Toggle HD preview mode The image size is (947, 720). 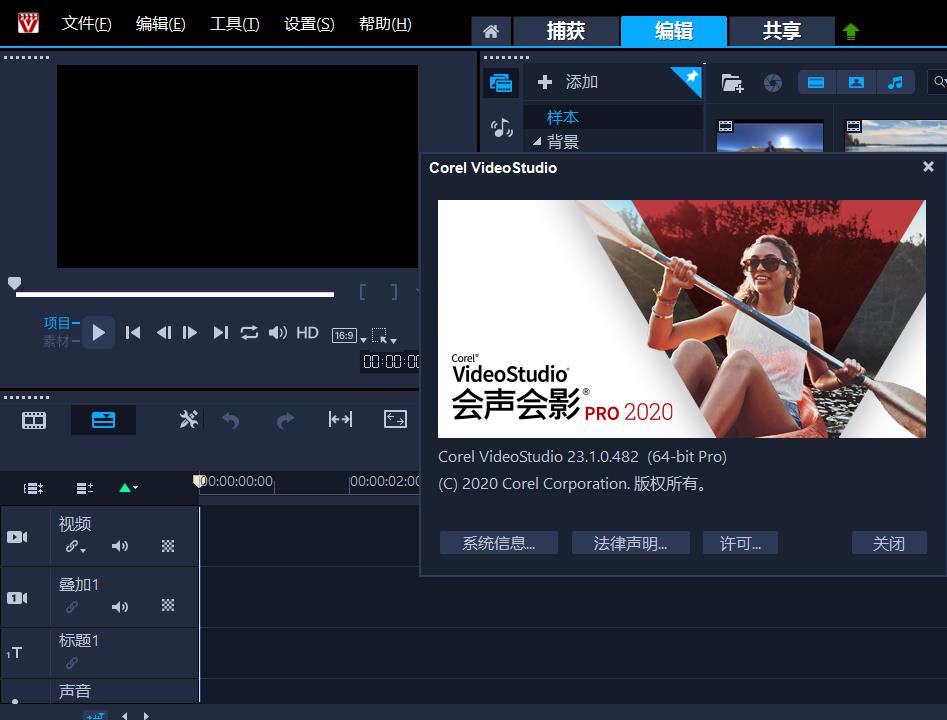click(x=307, y=333)
